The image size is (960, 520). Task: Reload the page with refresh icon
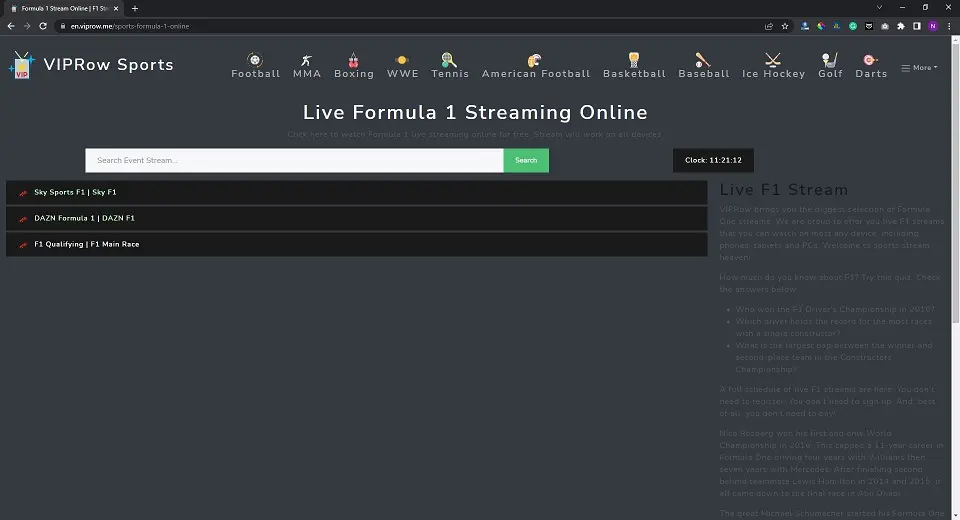pos(43,26)
